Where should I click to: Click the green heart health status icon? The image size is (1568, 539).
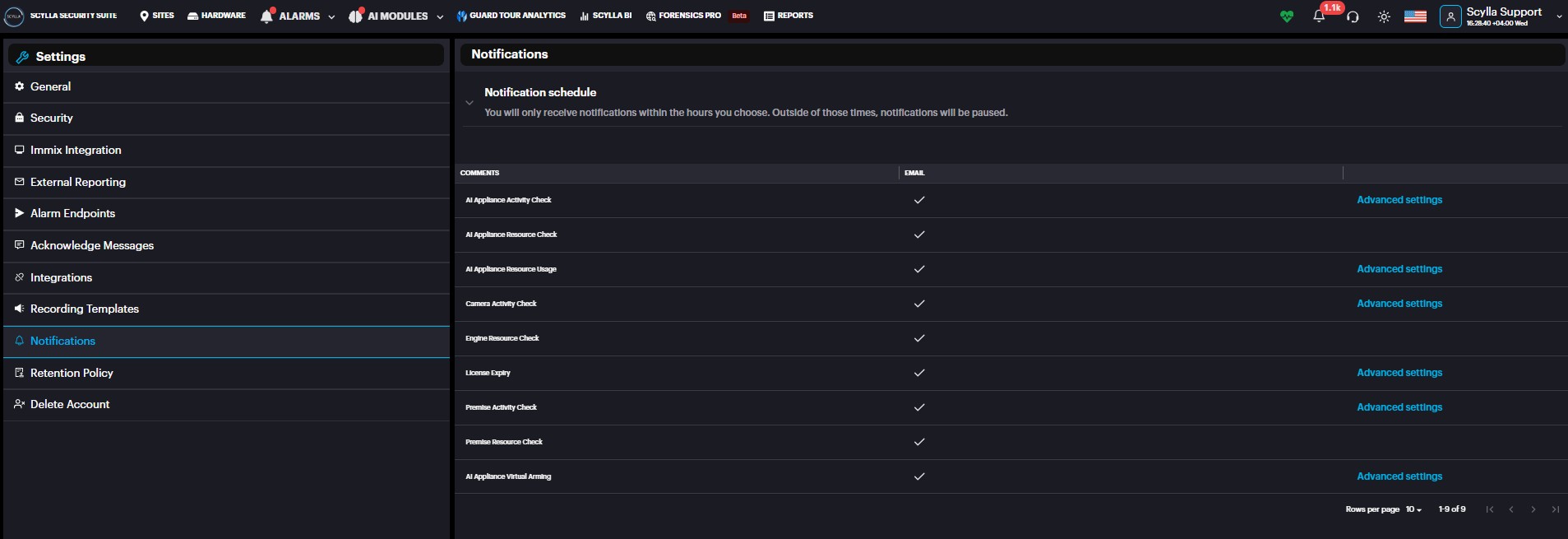[1286, 16]
